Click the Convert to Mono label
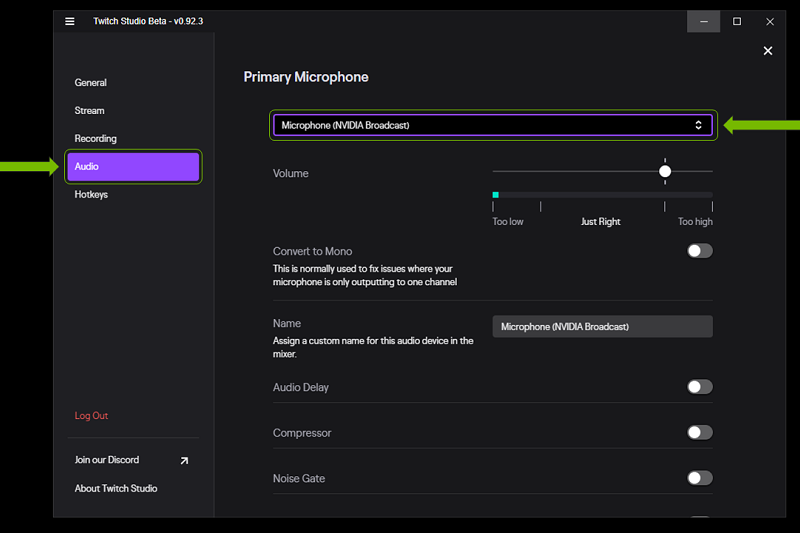The width and height of the screenshot is (800, 533). [312, 251]
